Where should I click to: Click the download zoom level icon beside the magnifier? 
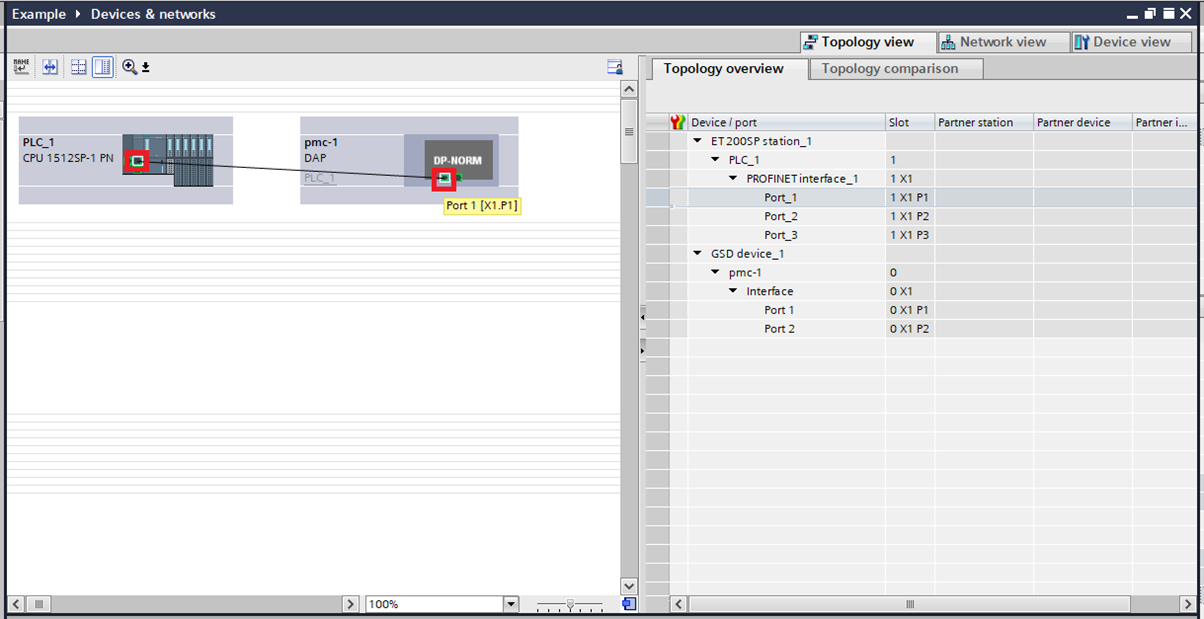tap(146, 67)
